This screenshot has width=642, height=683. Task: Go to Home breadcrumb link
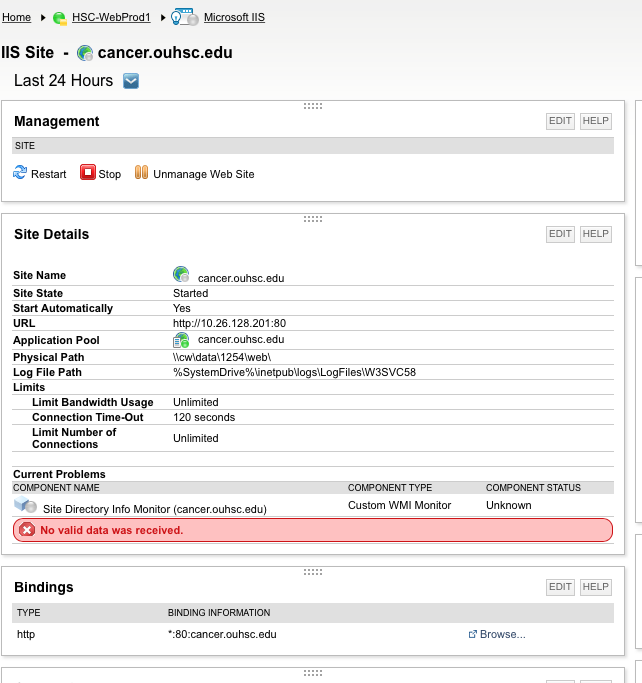(16, 18)
